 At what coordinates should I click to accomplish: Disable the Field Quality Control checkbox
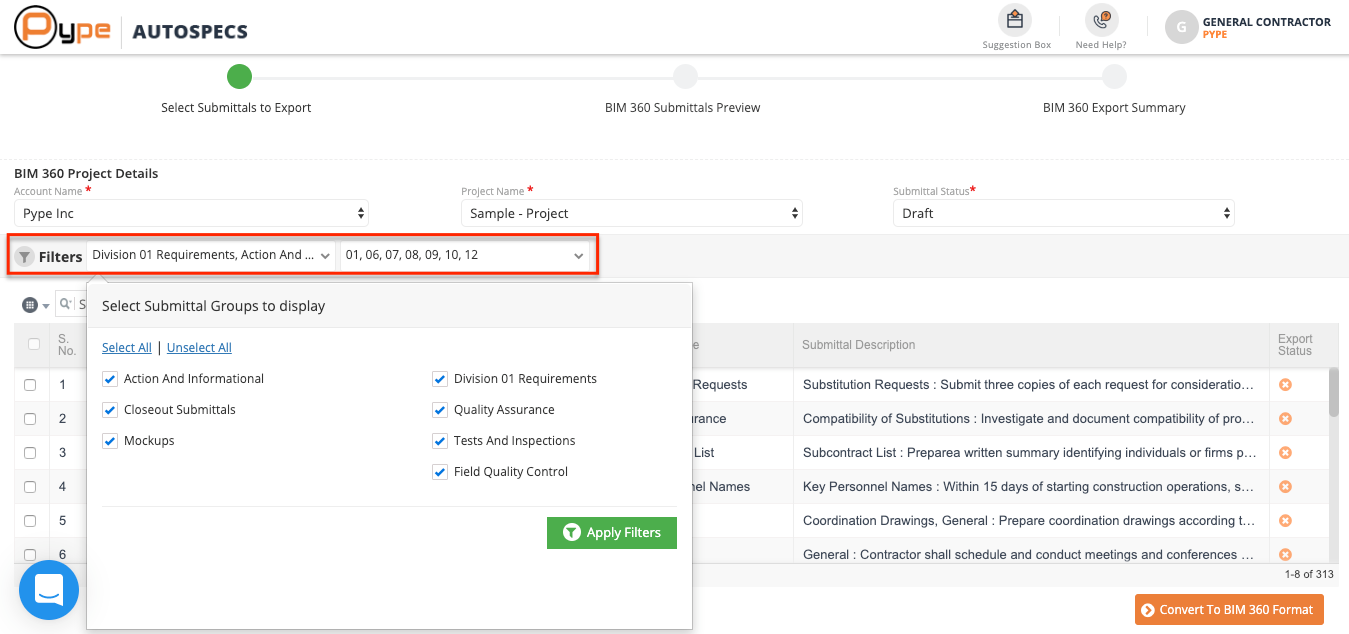click(x=440, y=472)
